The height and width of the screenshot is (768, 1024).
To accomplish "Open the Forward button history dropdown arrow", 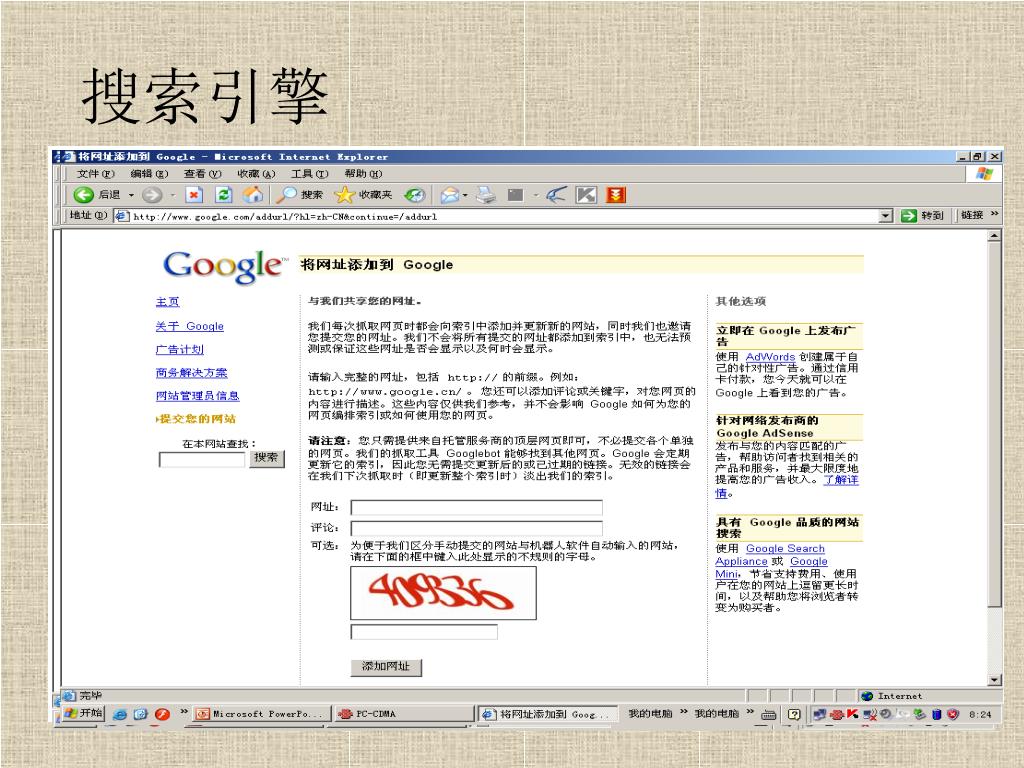I will (173, 195).
